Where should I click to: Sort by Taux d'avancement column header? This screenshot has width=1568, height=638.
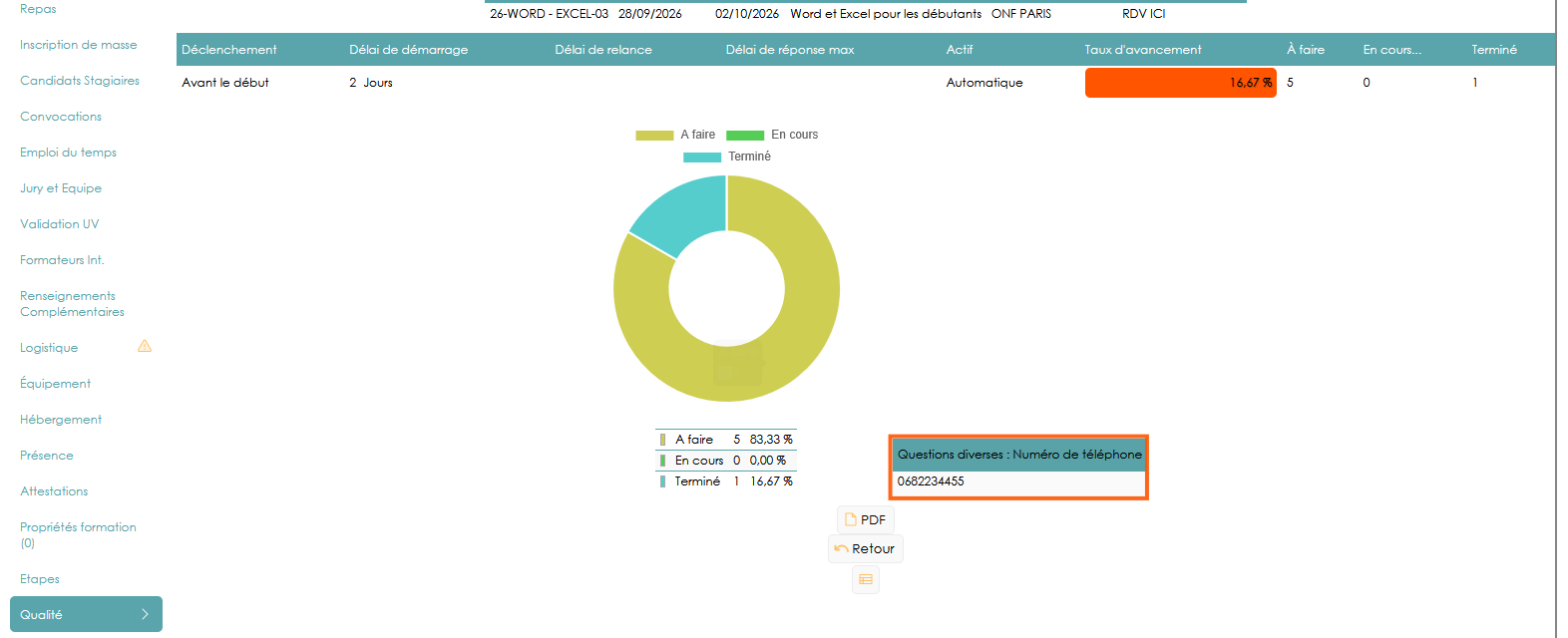click(1143, 50)
